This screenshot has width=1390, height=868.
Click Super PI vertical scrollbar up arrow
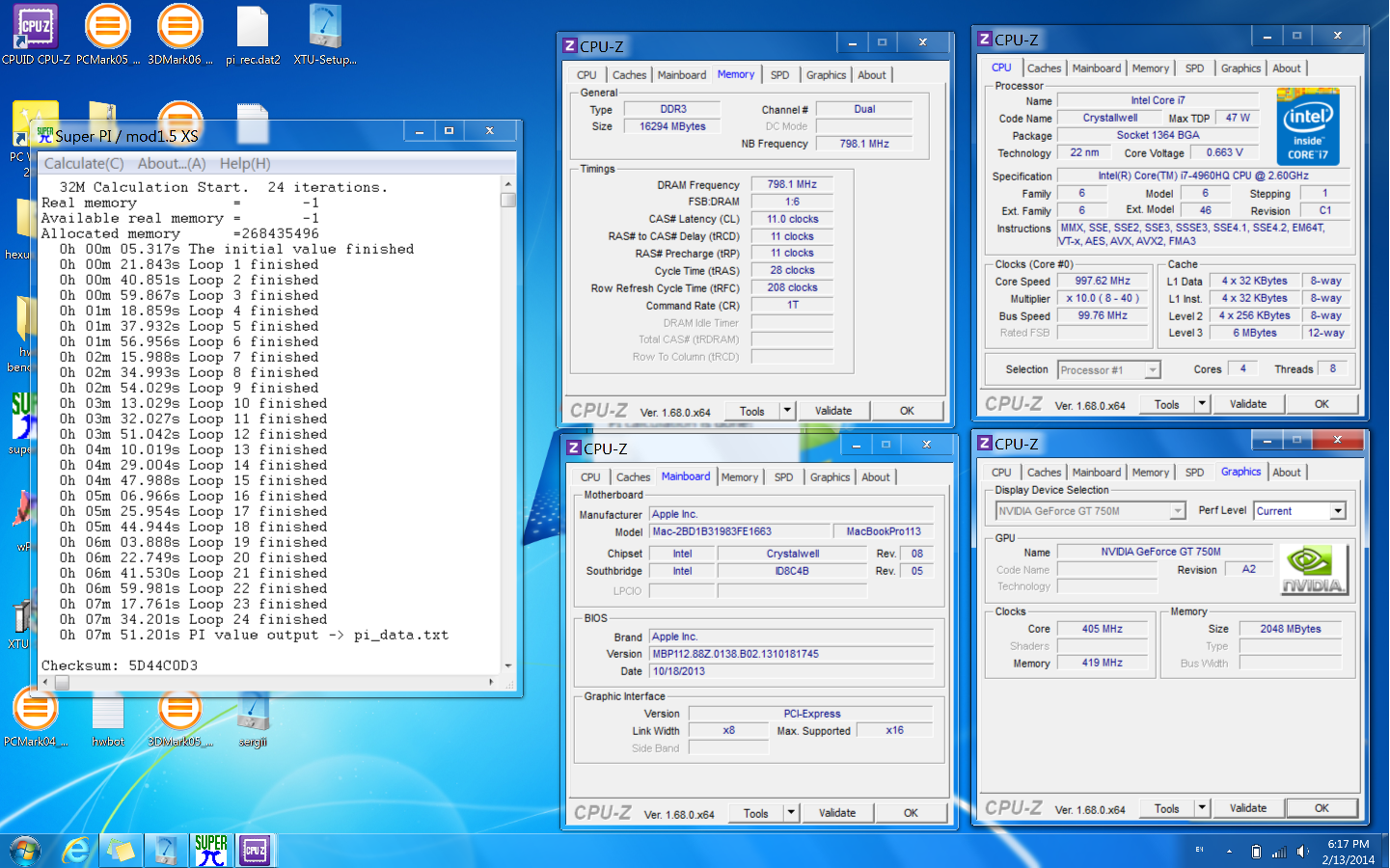pos(508,183)
